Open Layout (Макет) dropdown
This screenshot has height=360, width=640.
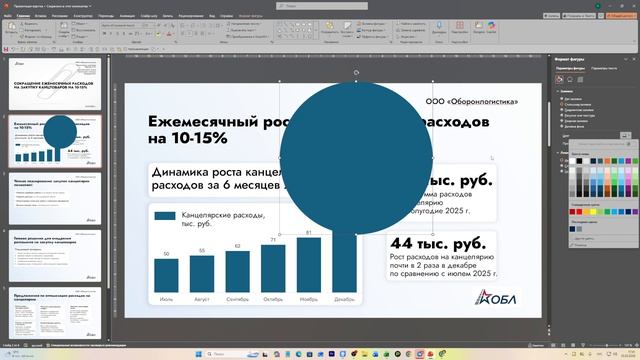click(80, 24)
